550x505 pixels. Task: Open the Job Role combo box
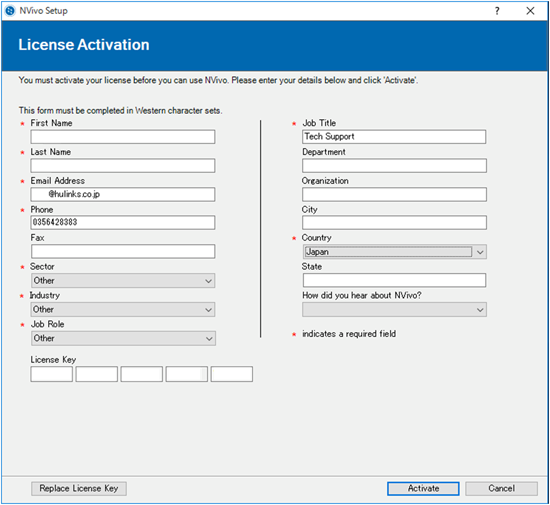tap(123, 338)
